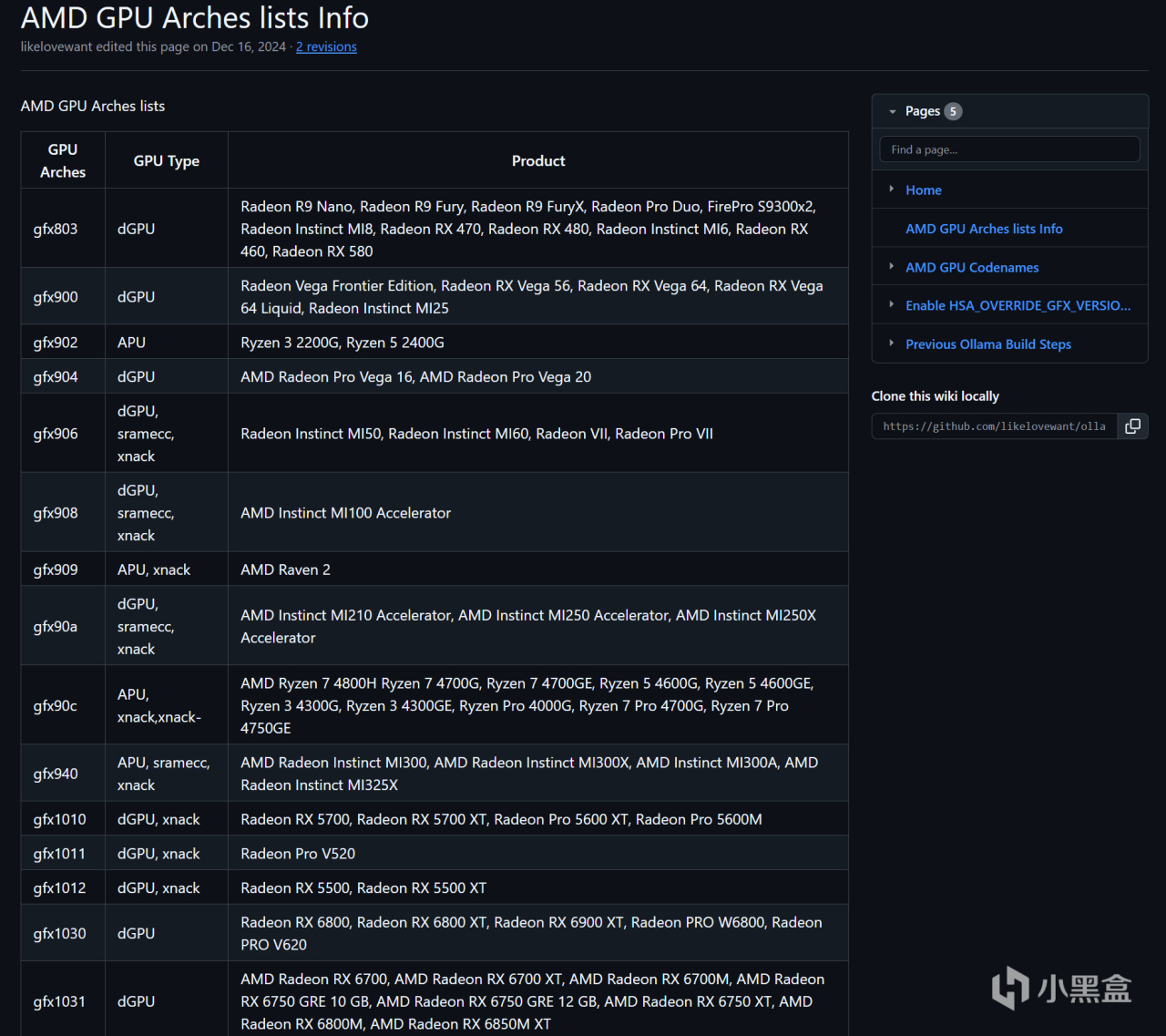Click the AMD GPU Arches lists subtitle text
Viewport: 1166px width, 1036px height.
point(93,106)
